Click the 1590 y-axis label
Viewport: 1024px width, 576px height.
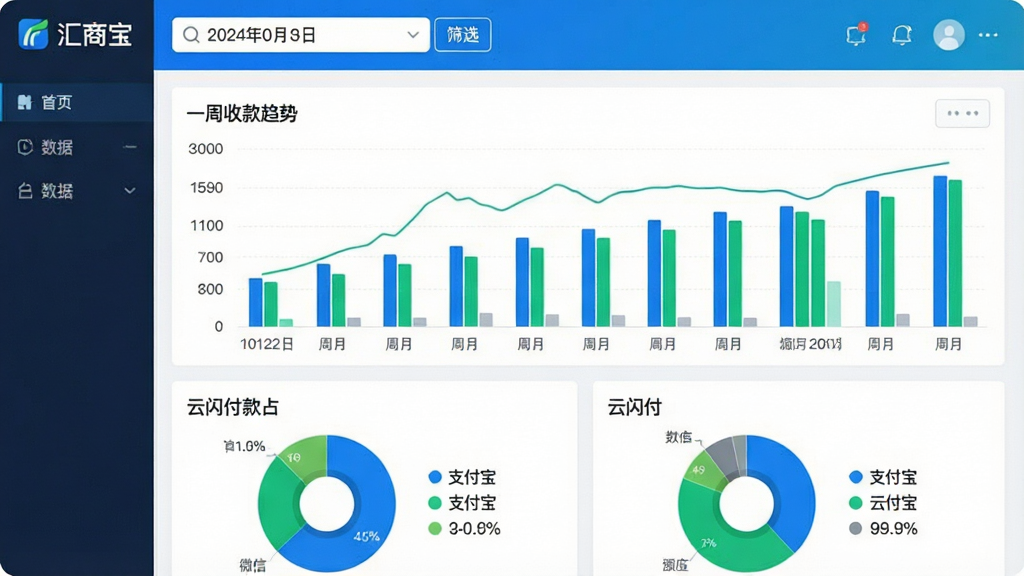206,188
